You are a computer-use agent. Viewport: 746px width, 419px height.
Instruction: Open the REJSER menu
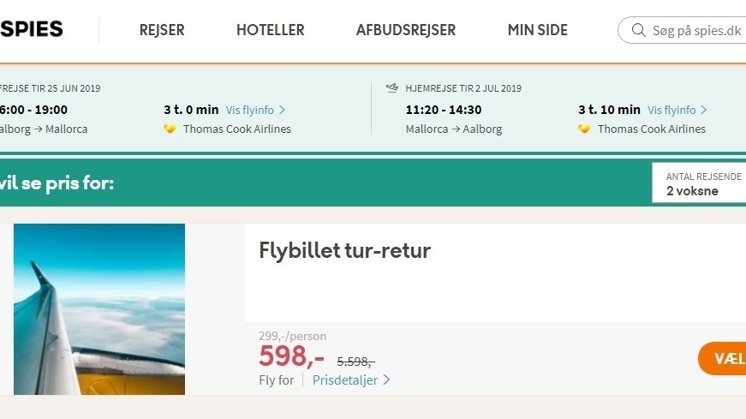coord(162,30)
